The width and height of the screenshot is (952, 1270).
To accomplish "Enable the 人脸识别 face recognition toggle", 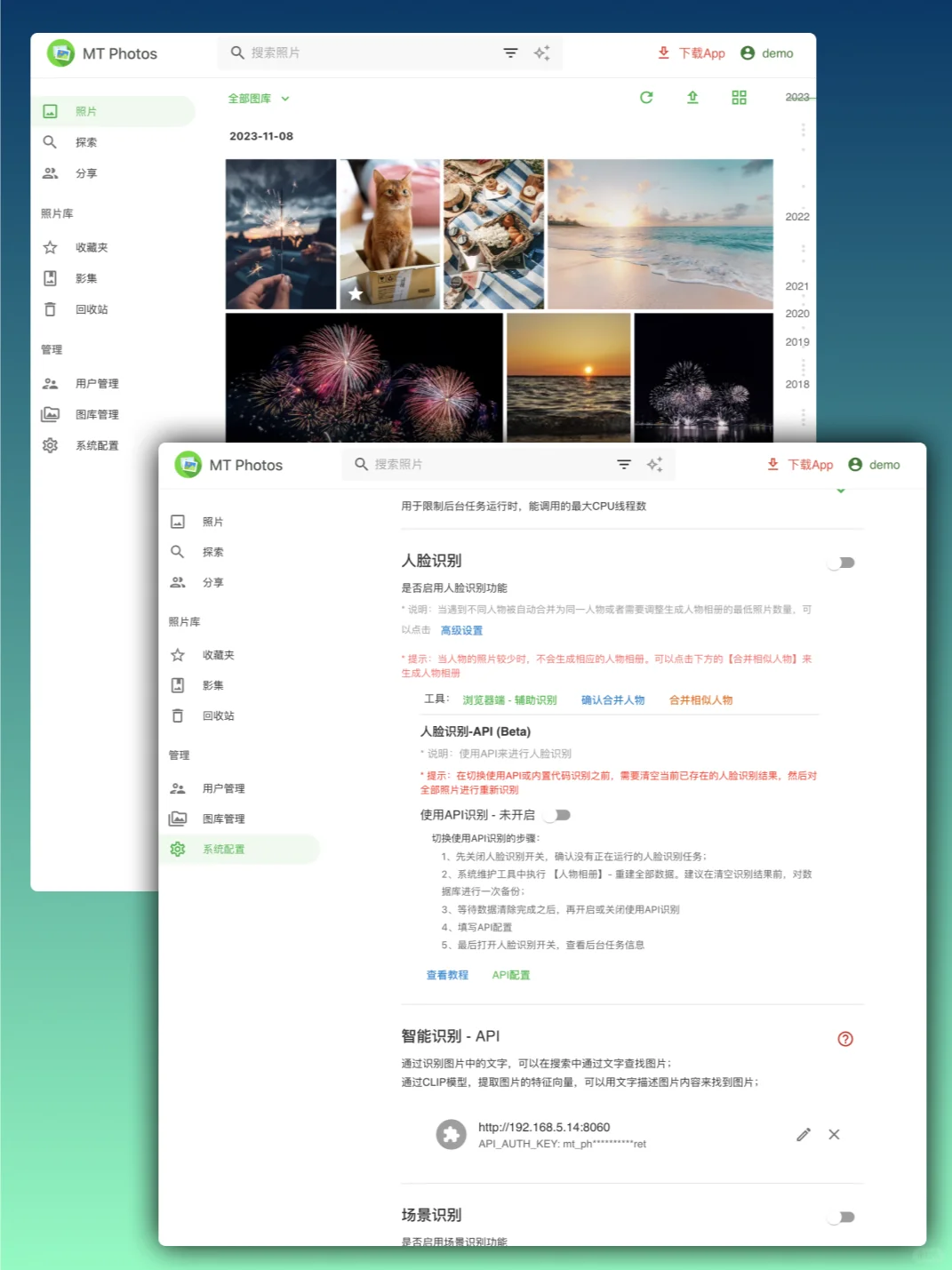I will pos(839,562).
